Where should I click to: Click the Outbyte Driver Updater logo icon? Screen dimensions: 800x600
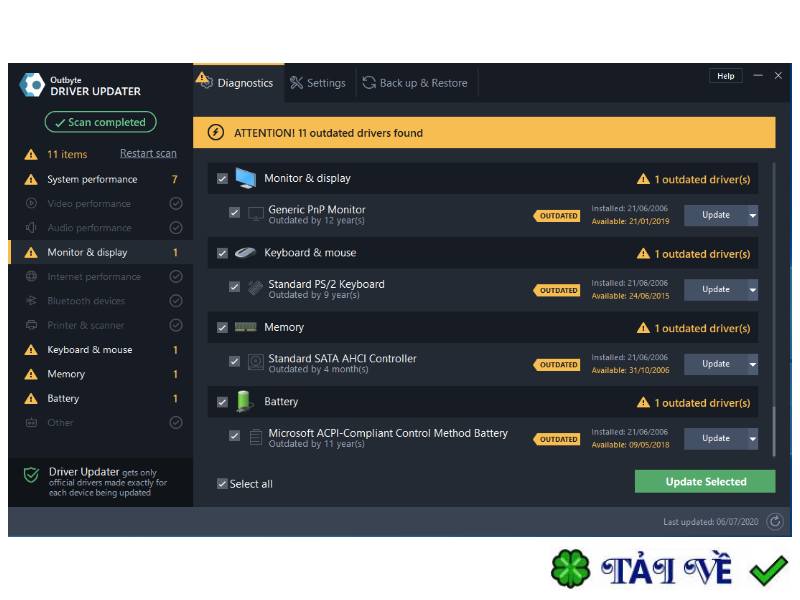[x=32, y=85]
